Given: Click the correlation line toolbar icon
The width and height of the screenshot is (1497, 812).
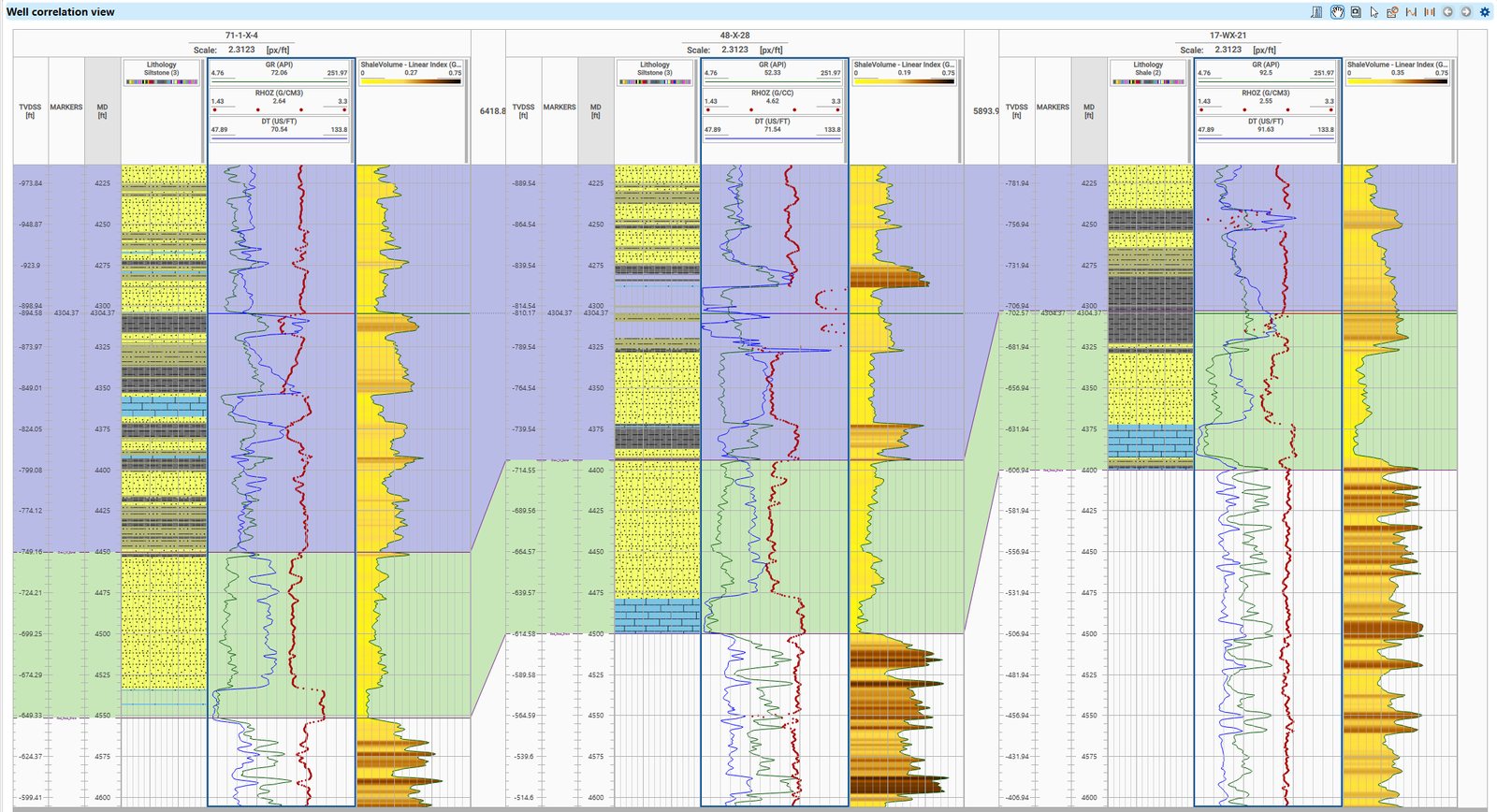Looking at the screenshot, I should (x=1411, y=12).
